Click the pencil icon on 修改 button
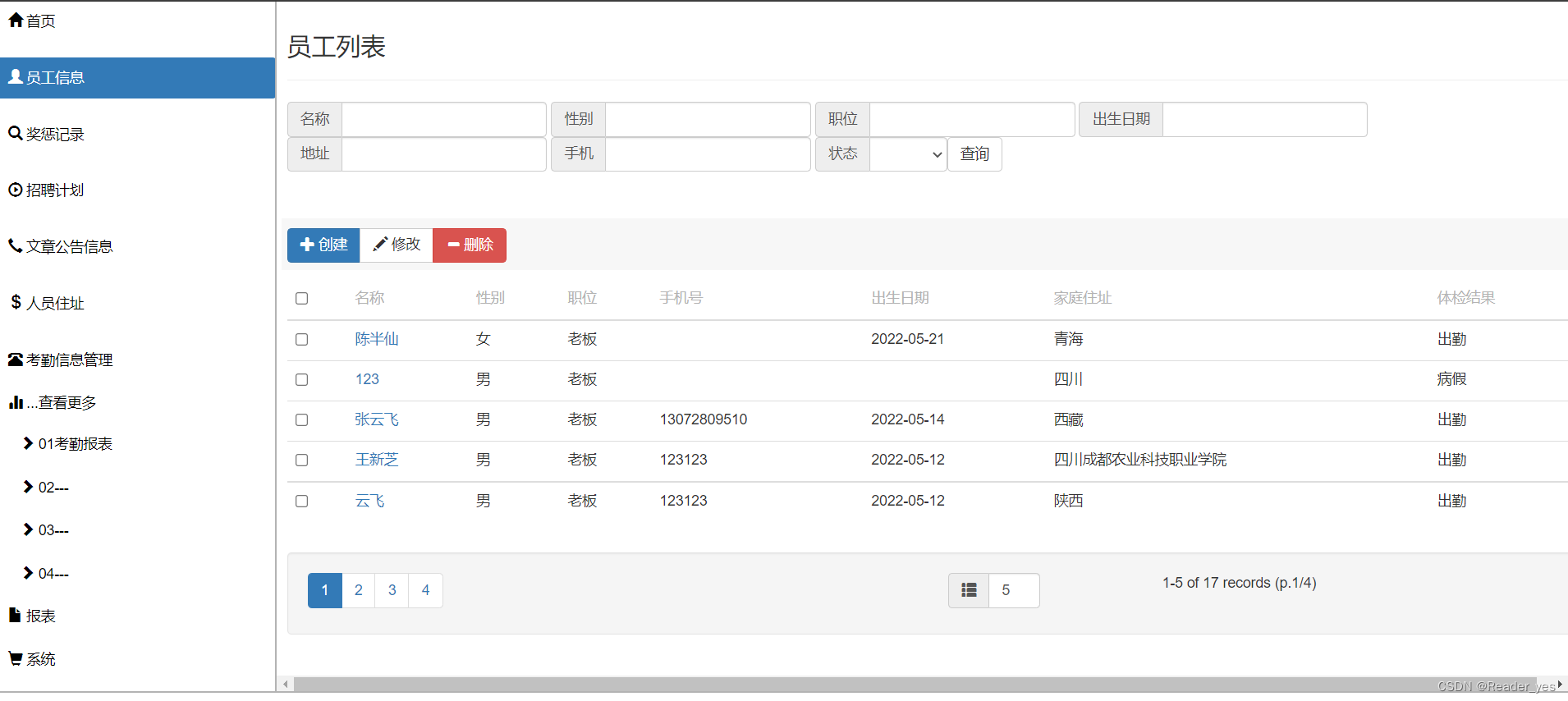This screenshot has height=701, width=1568. pos(380,245)
